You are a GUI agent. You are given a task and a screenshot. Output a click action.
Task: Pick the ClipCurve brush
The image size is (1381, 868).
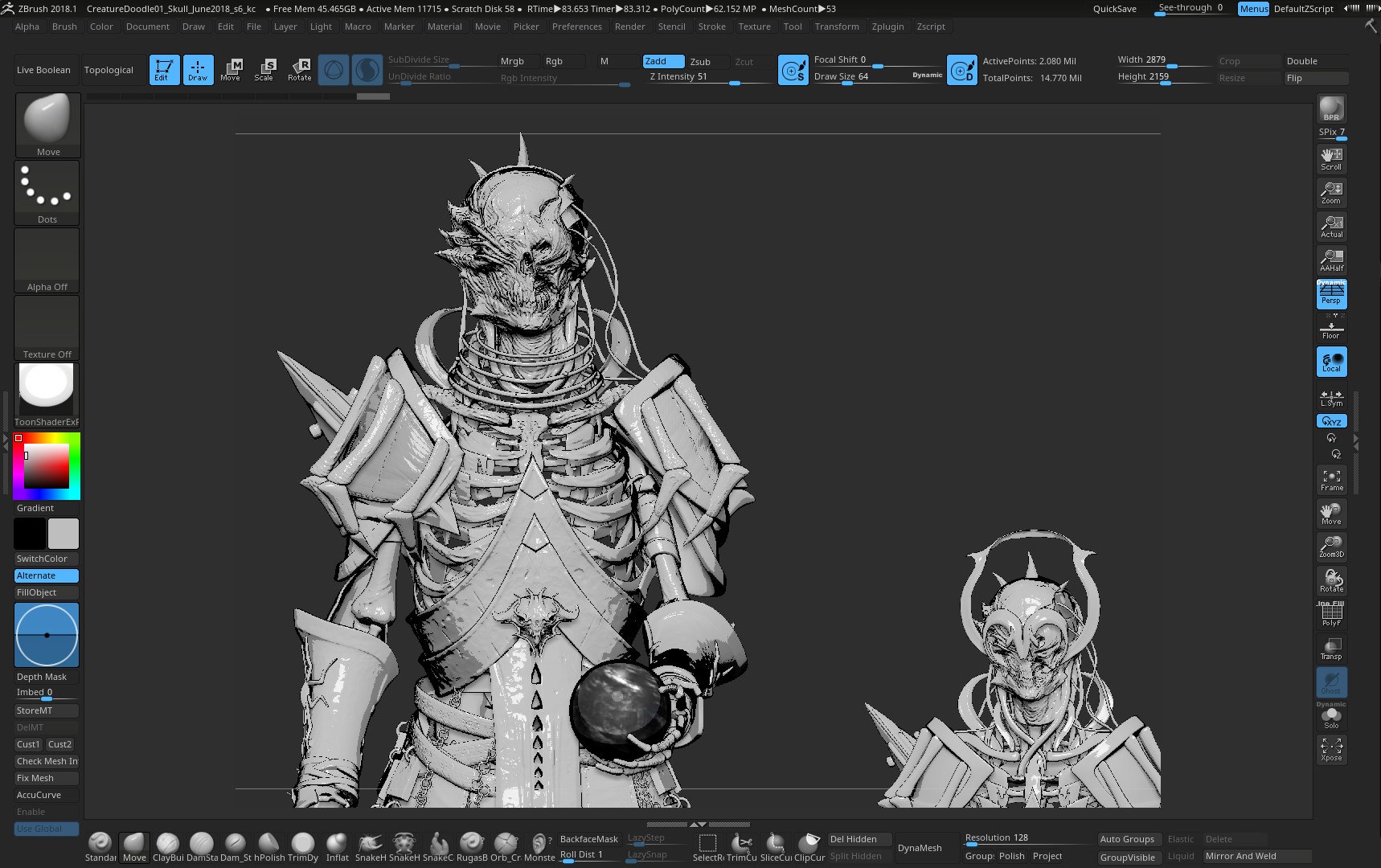(x=809, y=847)
